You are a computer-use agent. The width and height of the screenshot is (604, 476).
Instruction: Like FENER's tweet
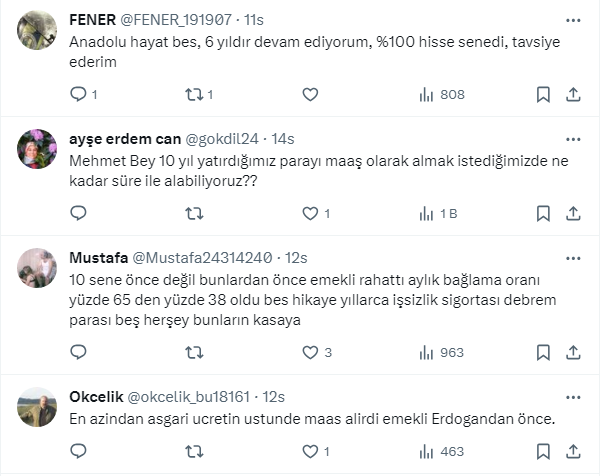pos(310,95)
